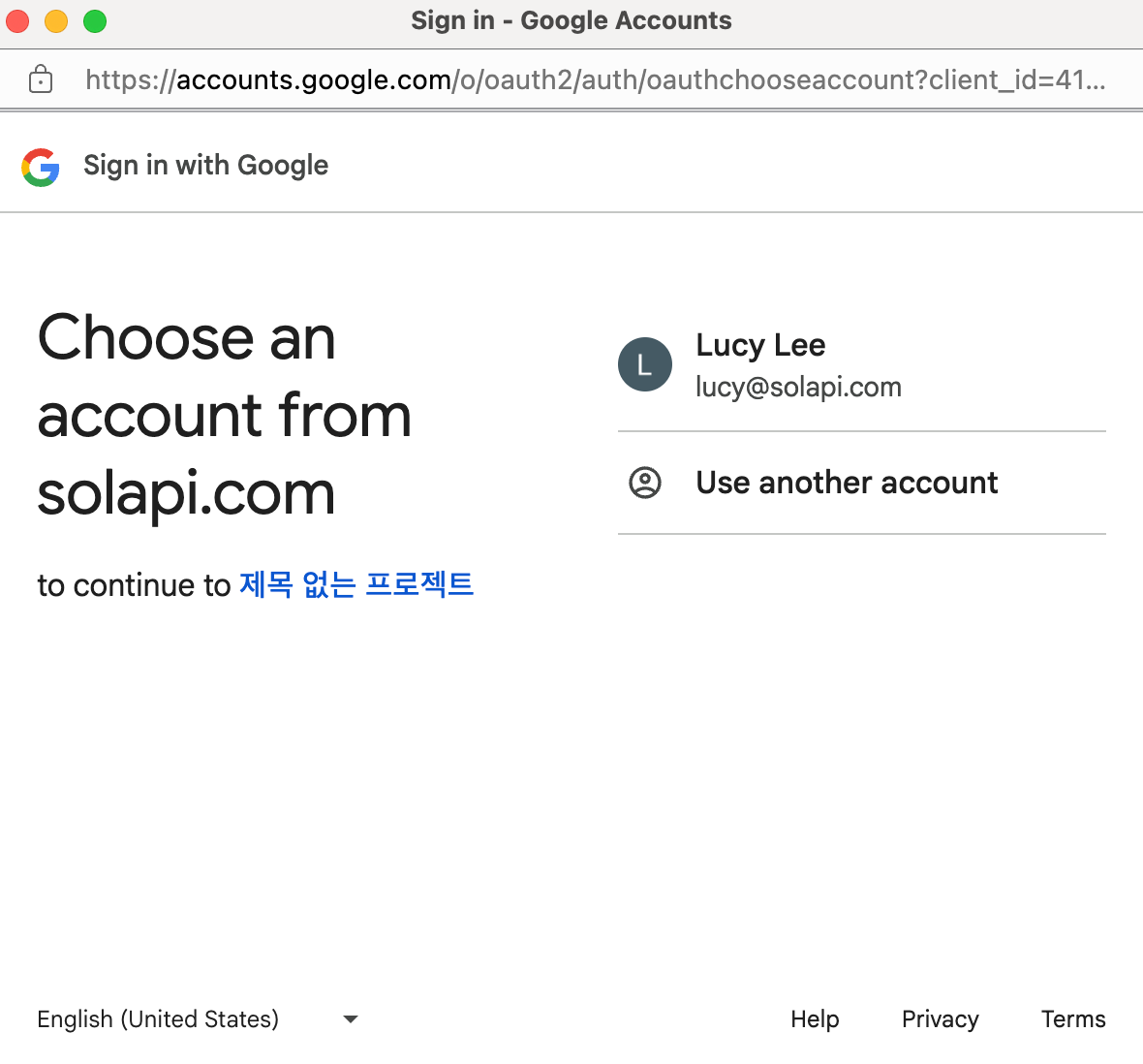Image resolution: width=1143 pixels, height=1064 pixels.
Task: Maximize the window with the green button
Action: tap(95, 21)
